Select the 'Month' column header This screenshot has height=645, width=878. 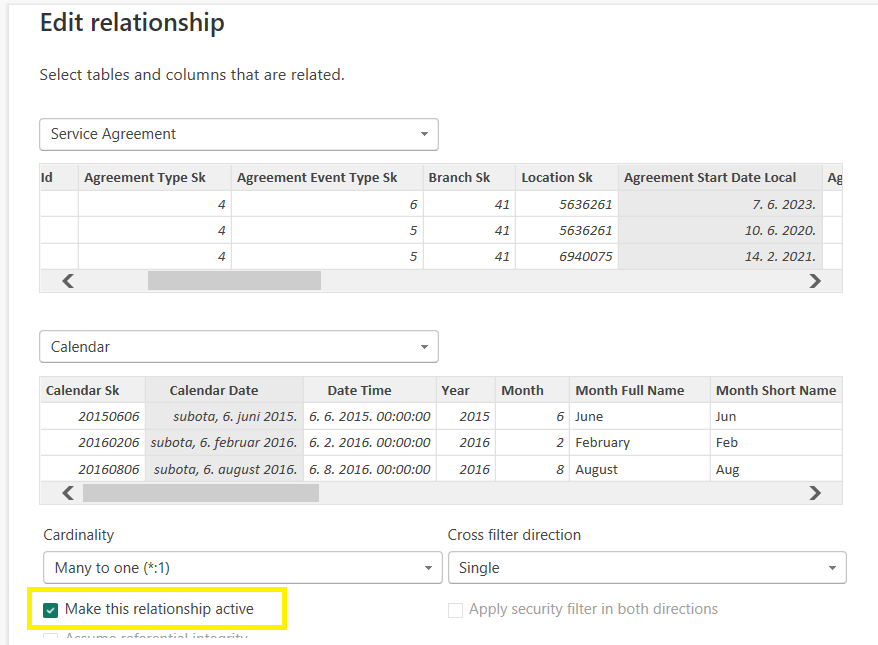[x=532, y=390]
